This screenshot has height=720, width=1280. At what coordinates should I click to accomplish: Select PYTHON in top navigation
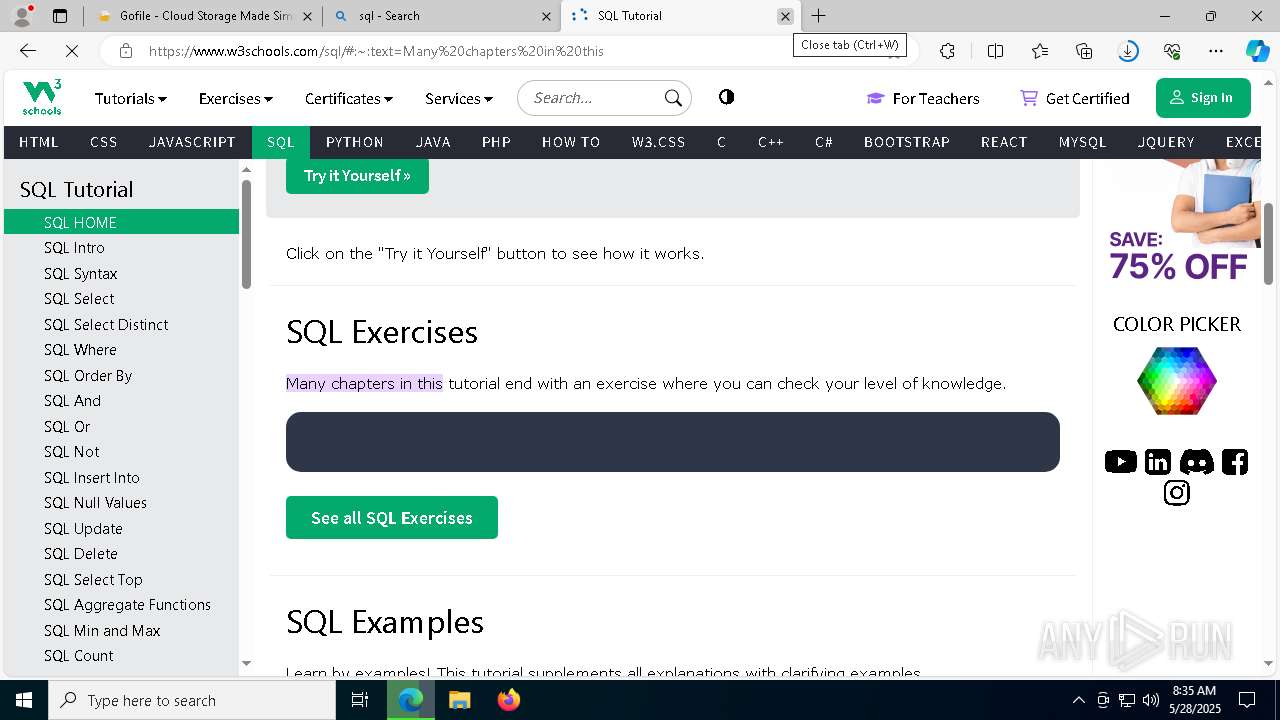point(355,142)
